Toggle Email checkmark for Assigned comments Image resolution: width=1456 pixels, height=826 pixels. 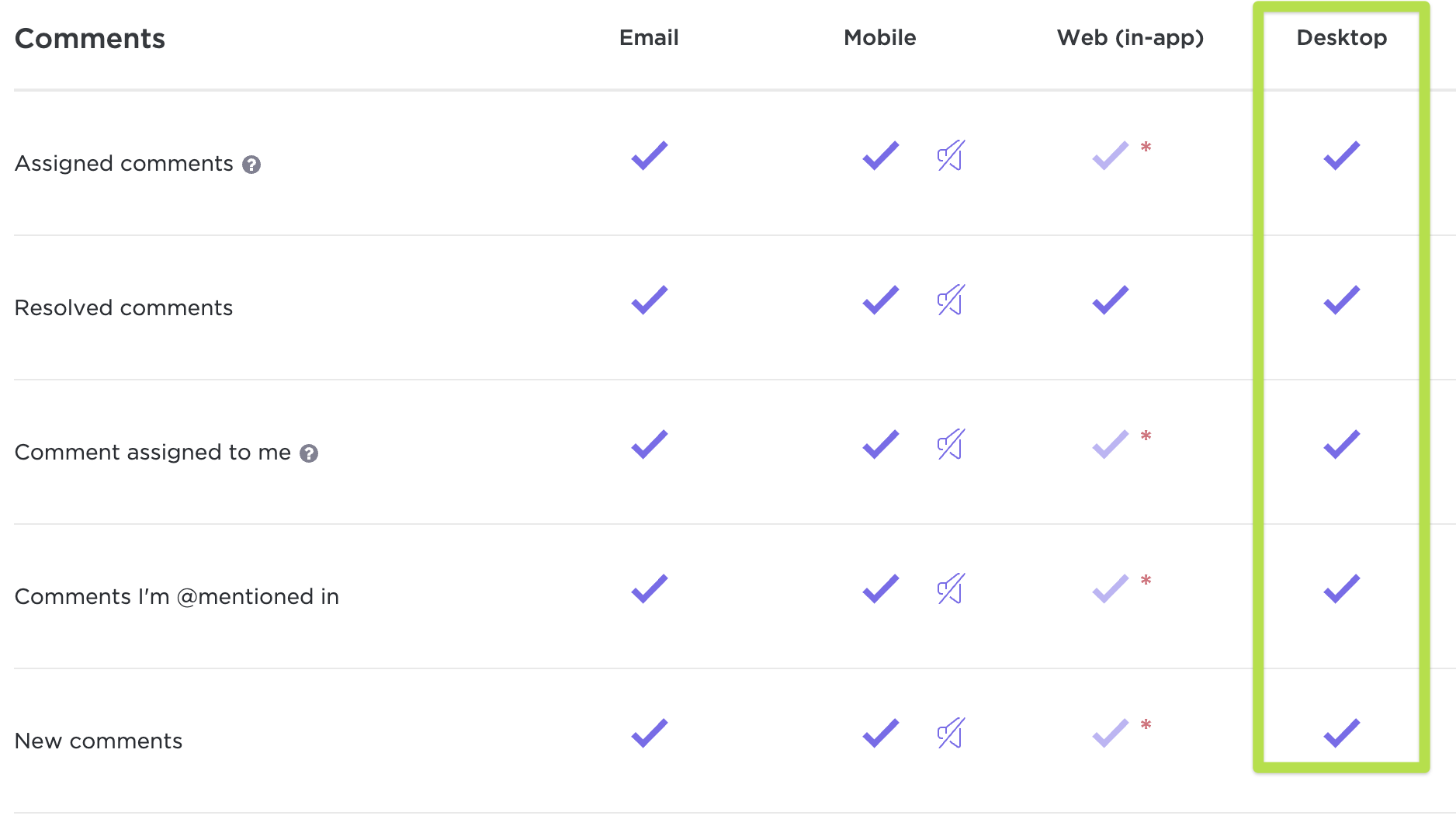click(x=649, y=156)
